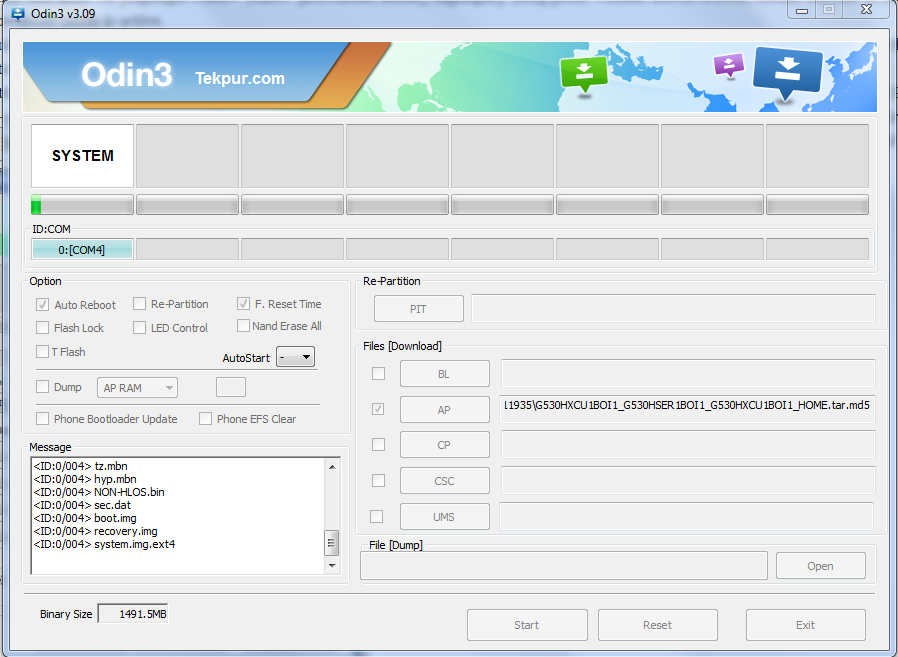Screen dimensions: 898x657
Task: Click the BL file button
Action: click(444, 374)
